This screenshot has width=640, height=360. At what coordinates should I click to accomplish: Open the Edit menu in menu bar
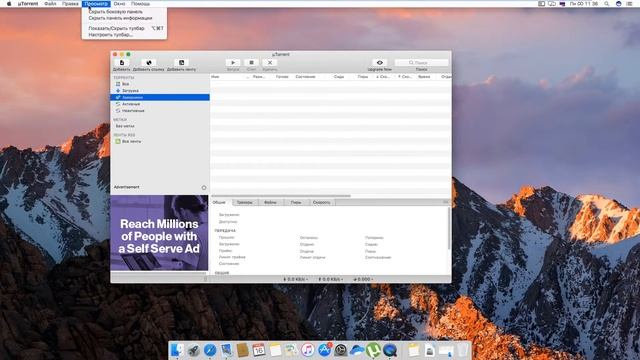70,4
